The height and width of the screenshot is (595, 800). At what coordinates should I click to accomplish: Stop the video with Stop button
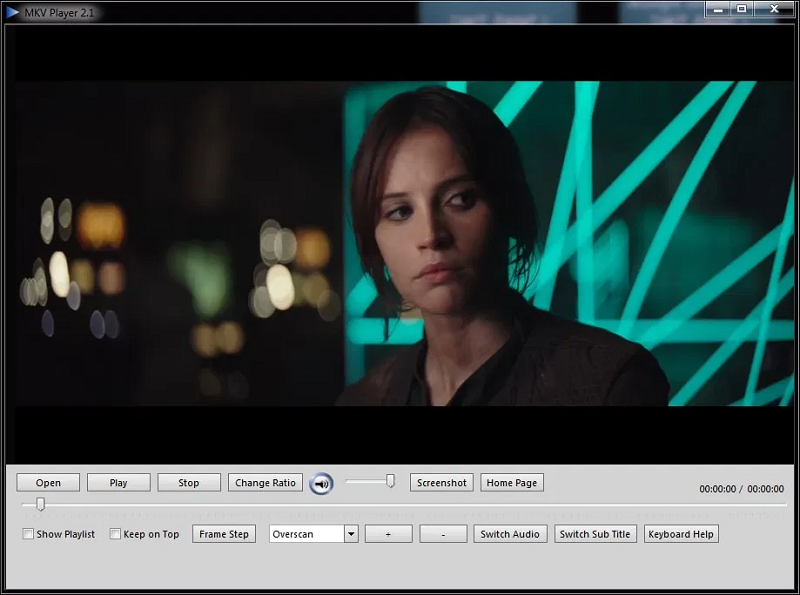(x=188, y=483)
